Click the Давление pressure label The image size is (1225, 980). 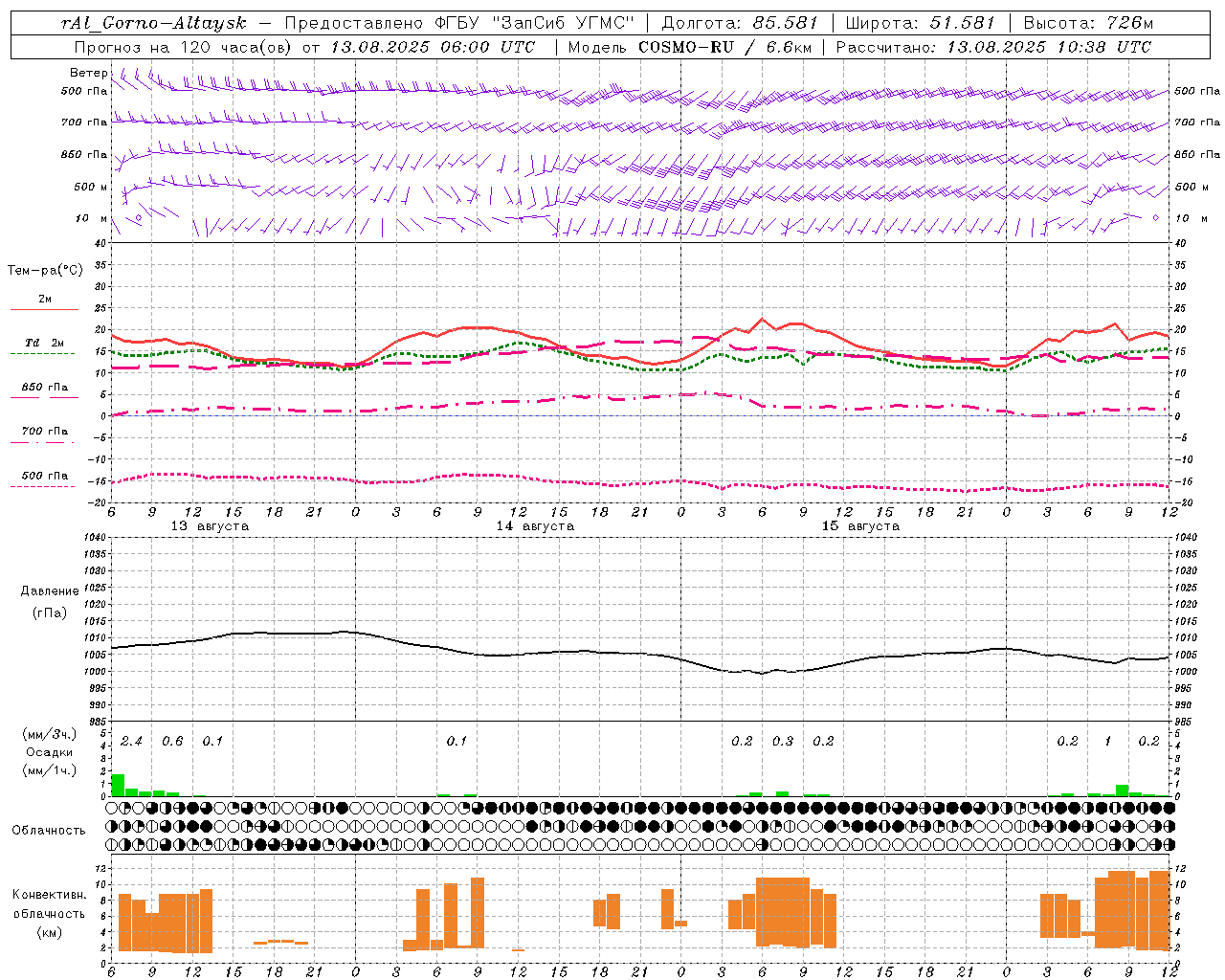point(50,591)
